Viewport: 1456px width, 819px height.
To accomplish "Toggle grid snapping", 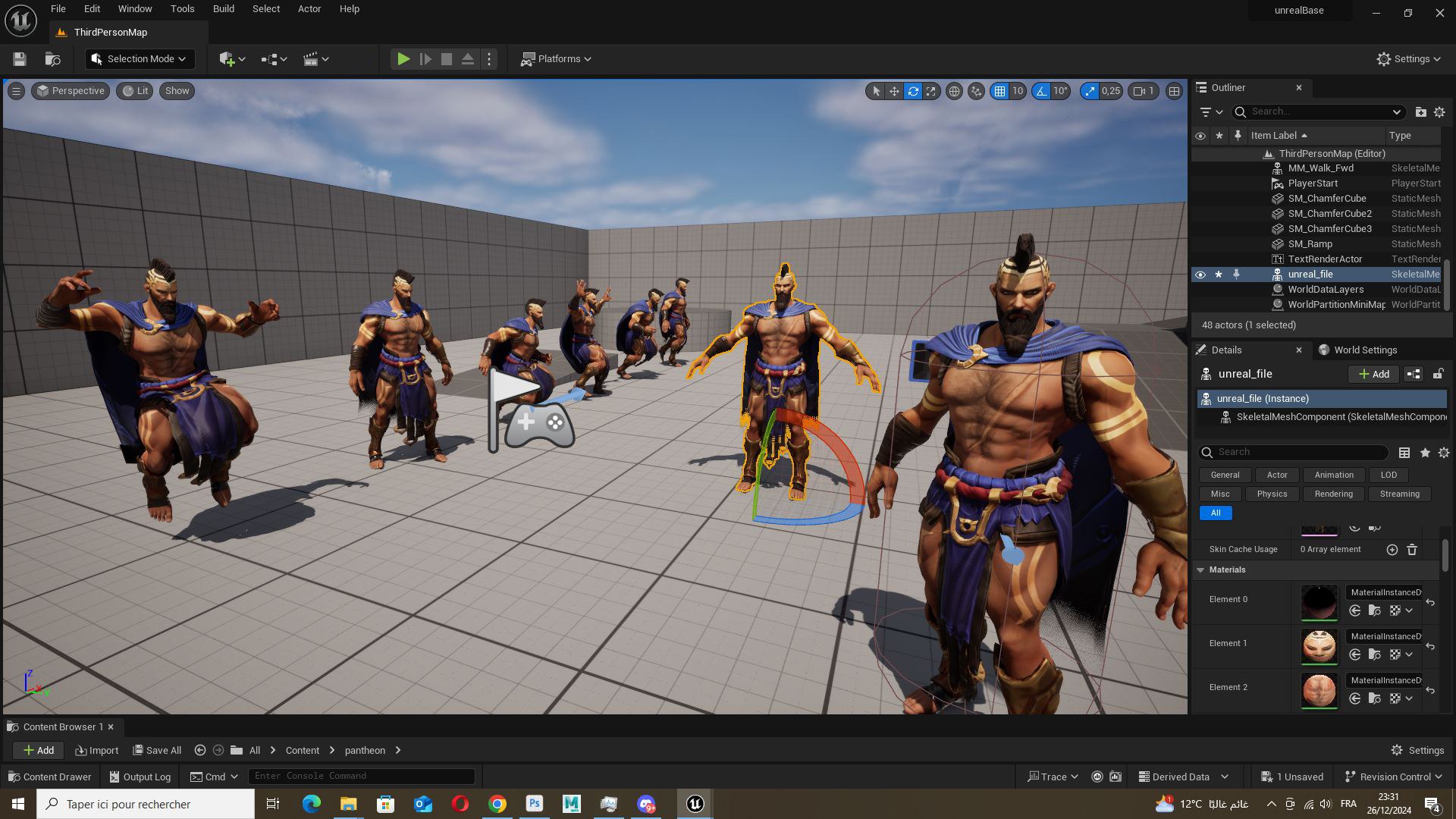I will 999,91.
